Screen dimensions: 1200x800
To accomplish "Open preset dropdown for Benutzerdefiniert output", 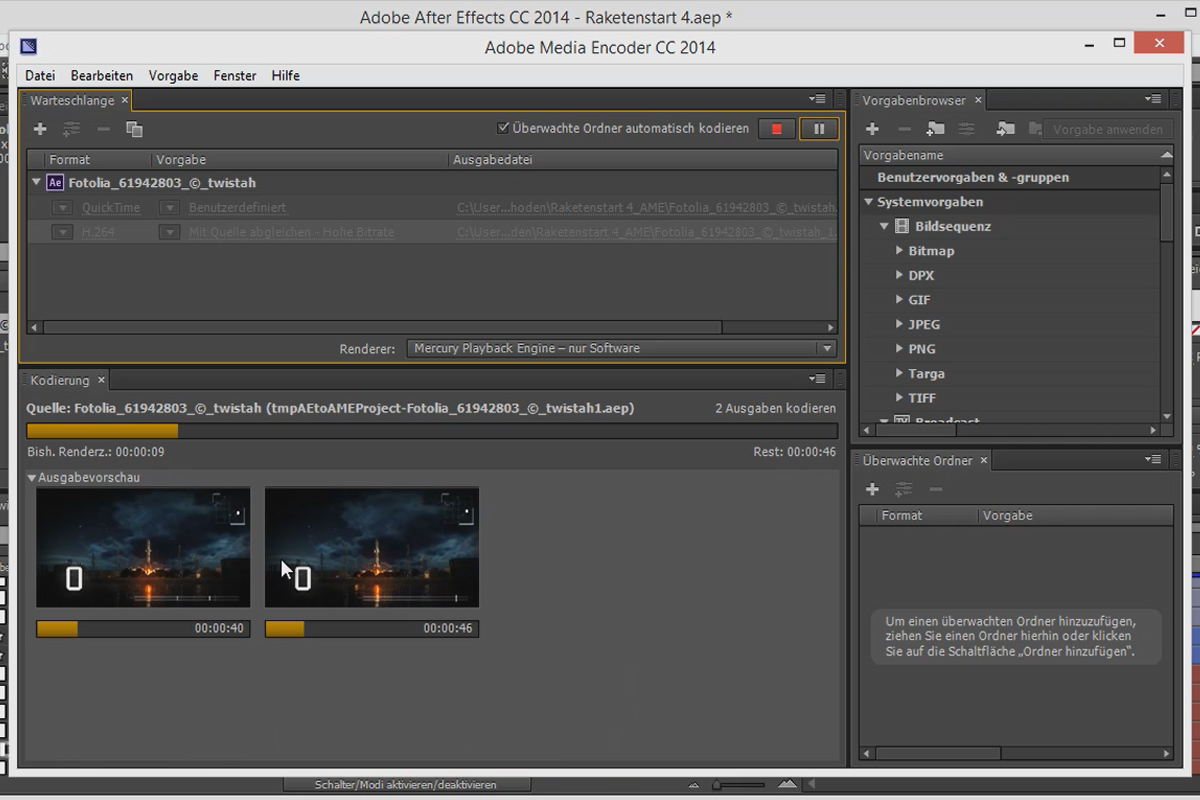I will tap(170, 207).
